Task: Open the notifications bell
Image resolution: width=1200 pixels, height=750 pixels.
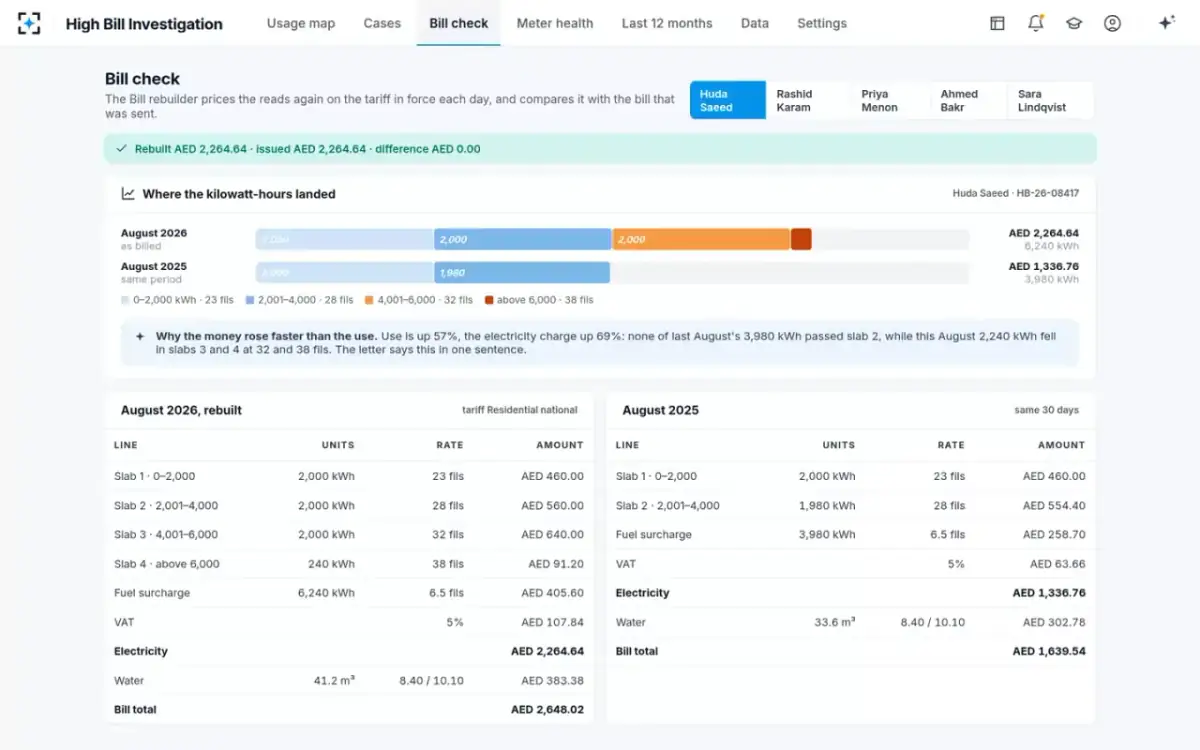Action: [x=1036, y=23]
